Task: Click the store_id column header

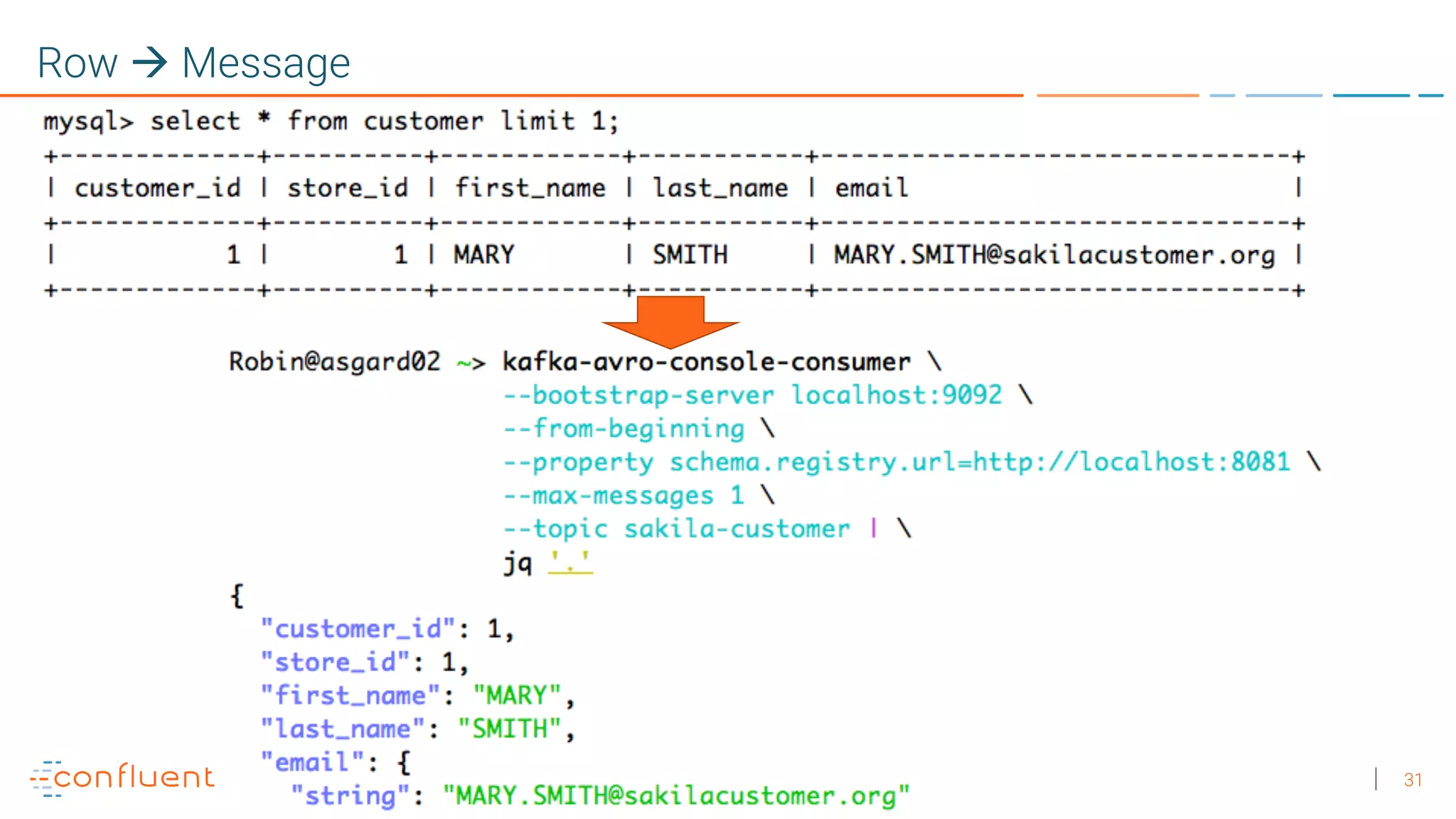Action: 347,188
